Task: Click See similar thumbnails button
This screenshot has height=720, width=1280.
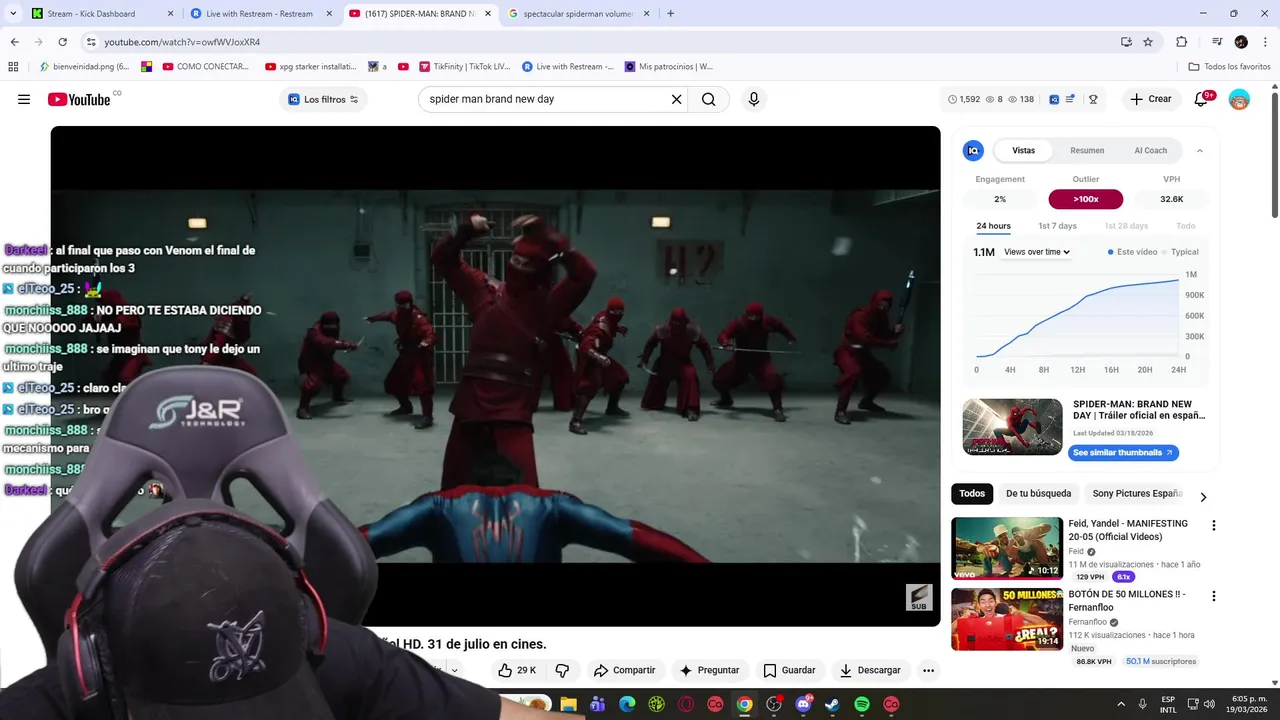Action: point(1124,453)
